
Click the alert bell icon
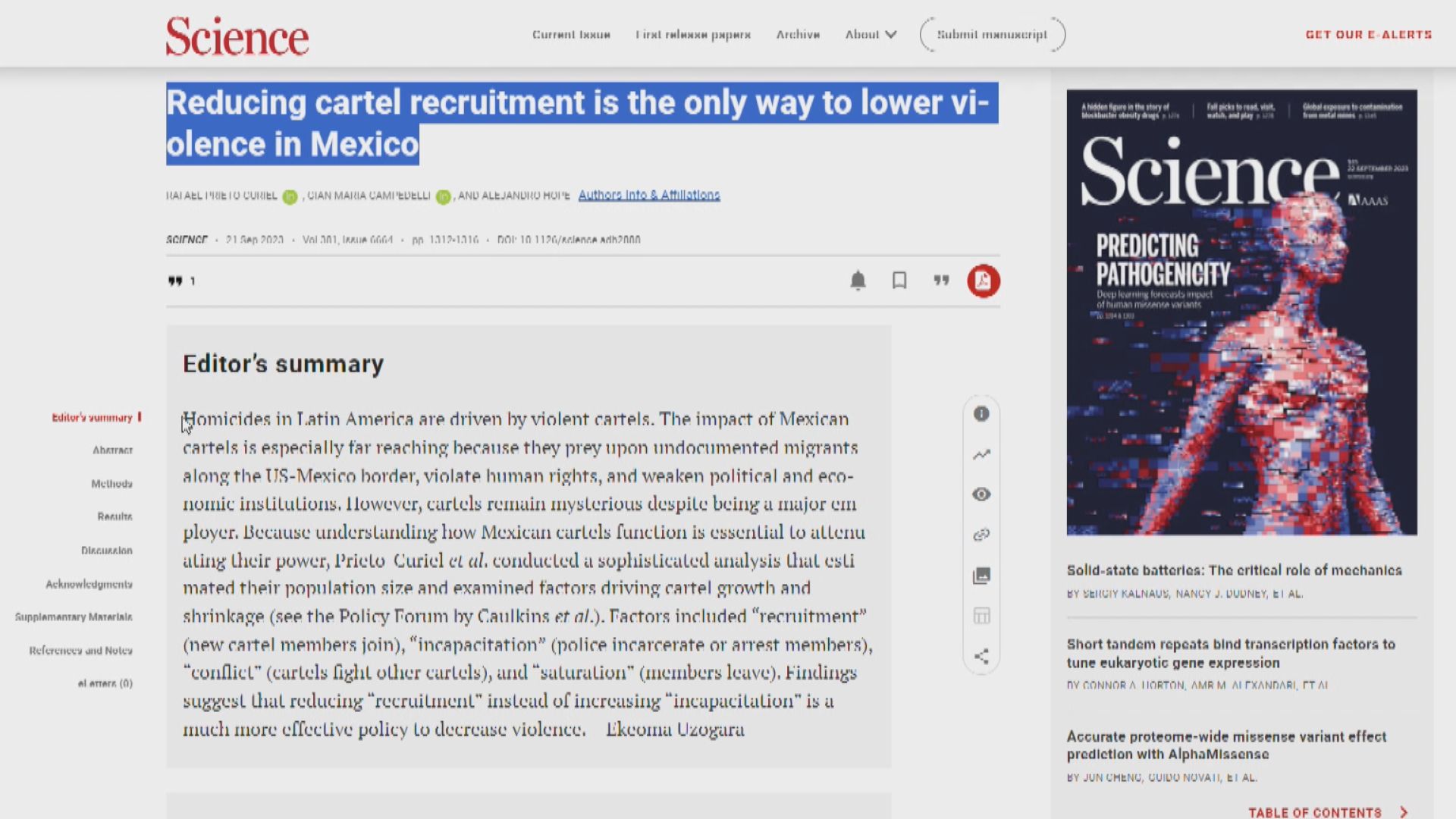[858, 281]
